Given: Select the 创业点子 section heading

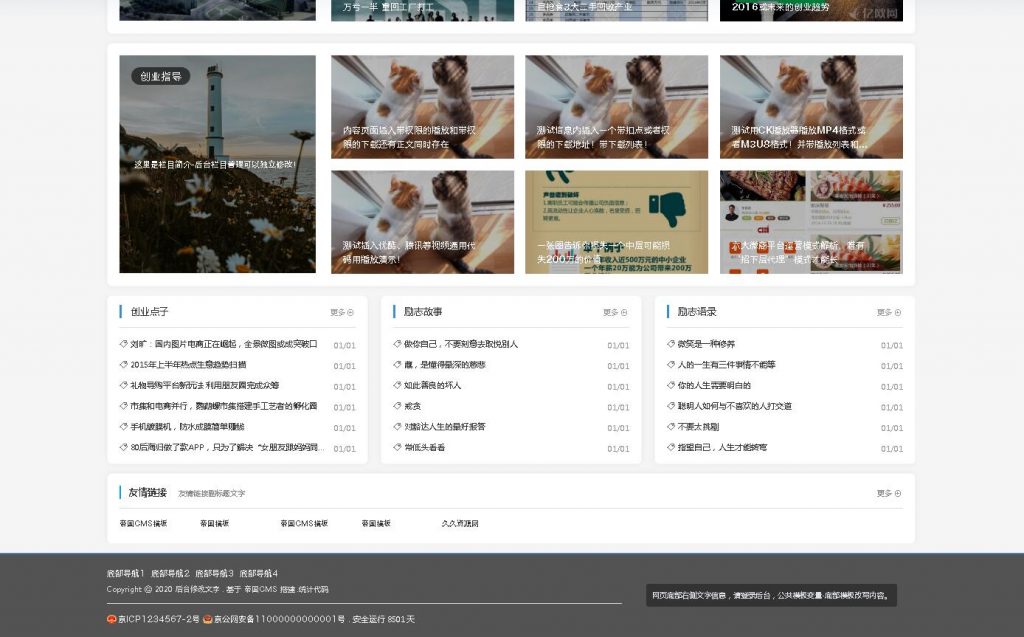Looking at the screenshot, I should point(150,312).
